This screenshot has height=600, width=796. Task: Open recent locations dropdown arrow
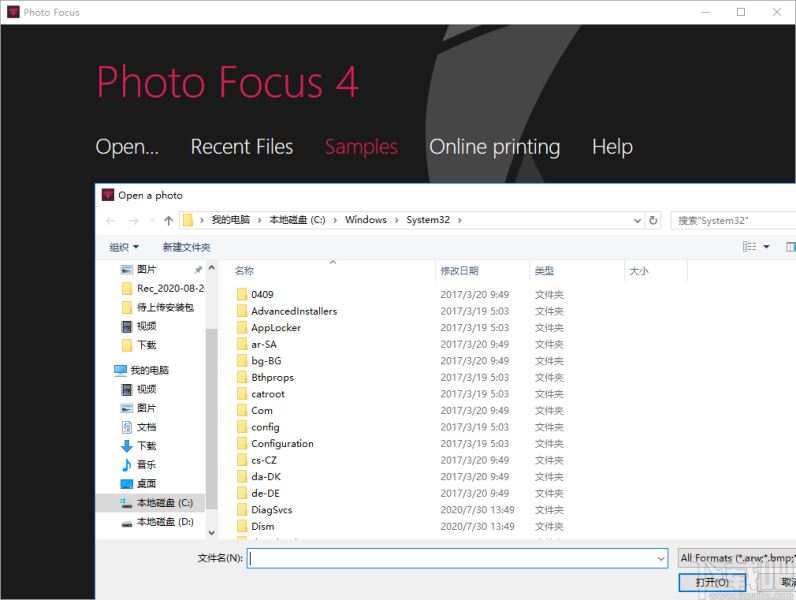(152, 220)
